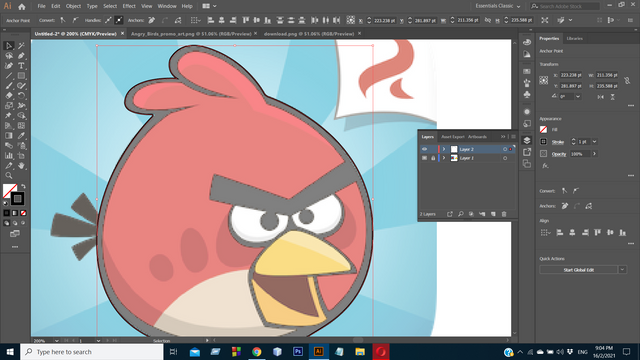Toggle lock on Layer 1
This screenshot has height=360, width=640.
(433, 158)
